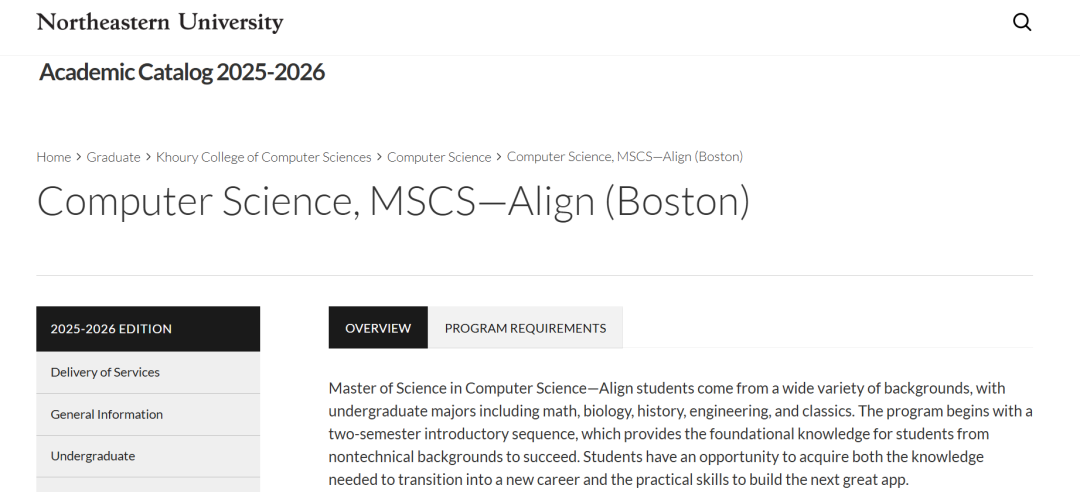Open Delivery of Services in sidebar

pyautogui.click(x=105, y=372)
